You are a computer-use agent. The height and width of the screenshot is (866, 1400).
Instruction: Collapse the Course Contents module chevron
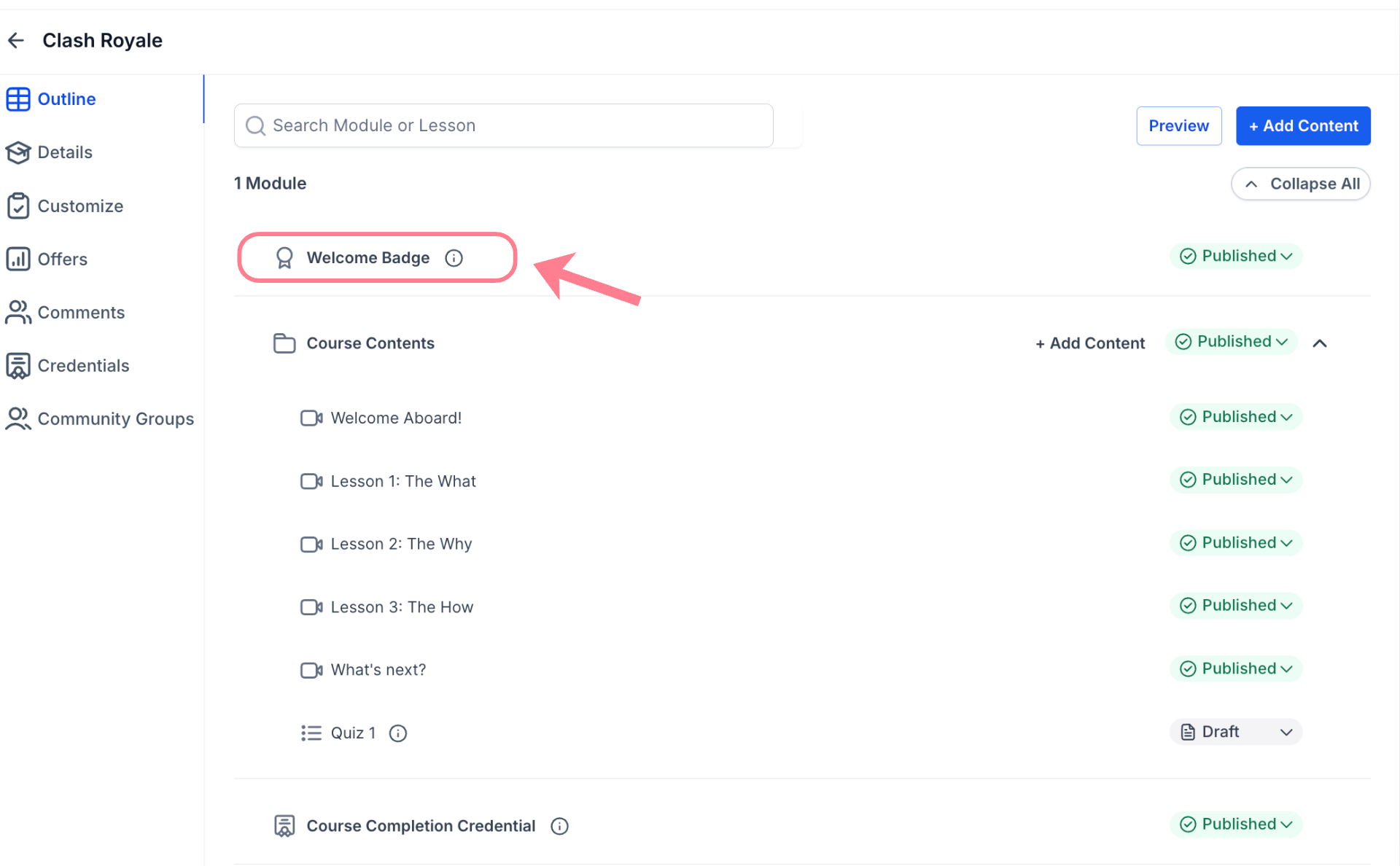click(1319, 343)
